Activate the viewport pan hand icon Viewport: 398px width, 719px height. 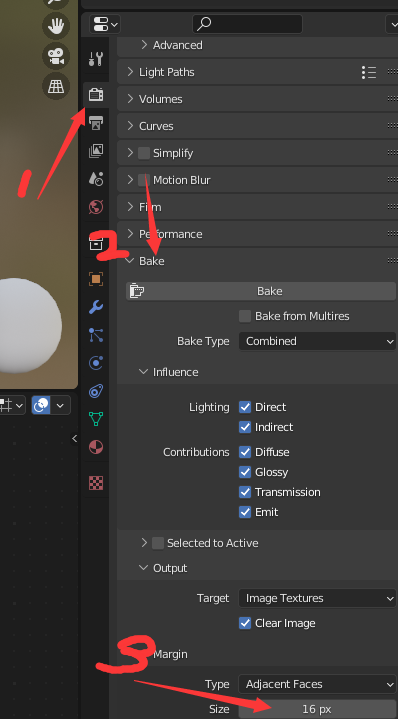[x=56, y=26]
